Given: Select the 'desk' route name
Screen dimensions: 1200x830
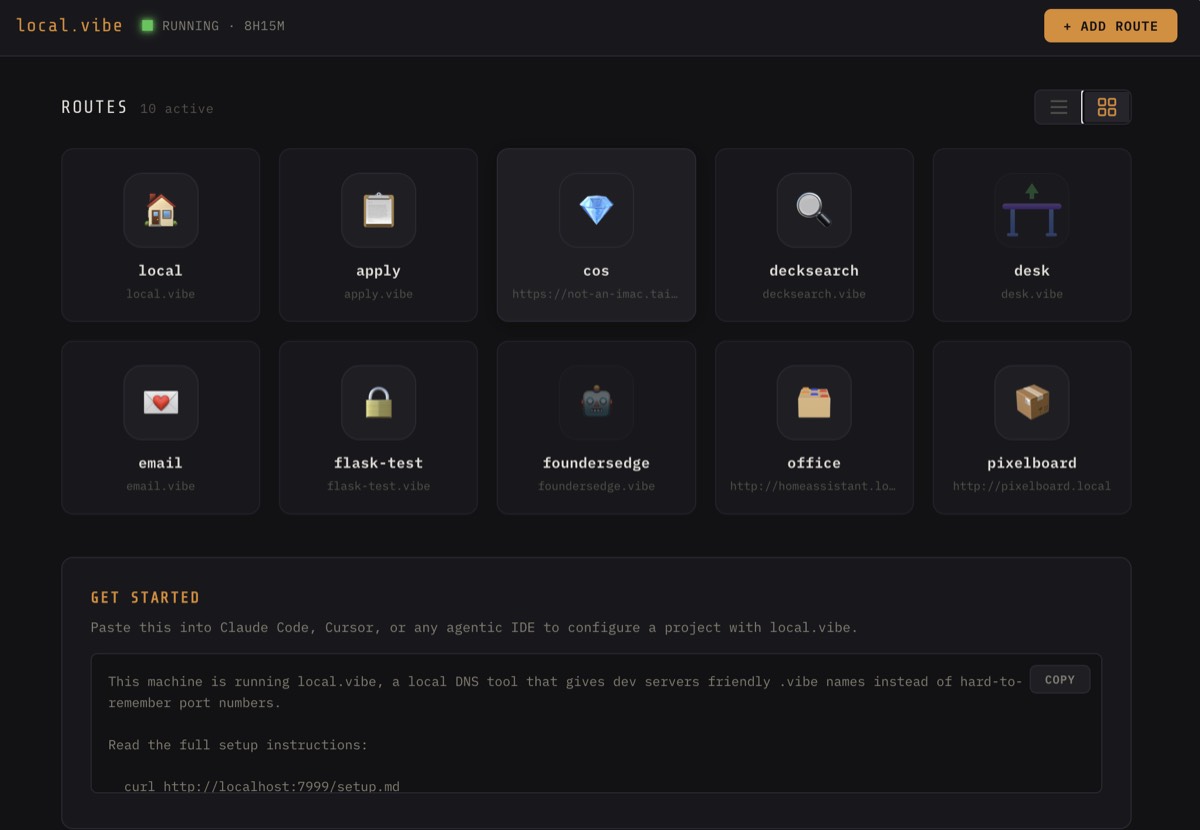Looking at the screenshot, I should [x=1032, y=270].
